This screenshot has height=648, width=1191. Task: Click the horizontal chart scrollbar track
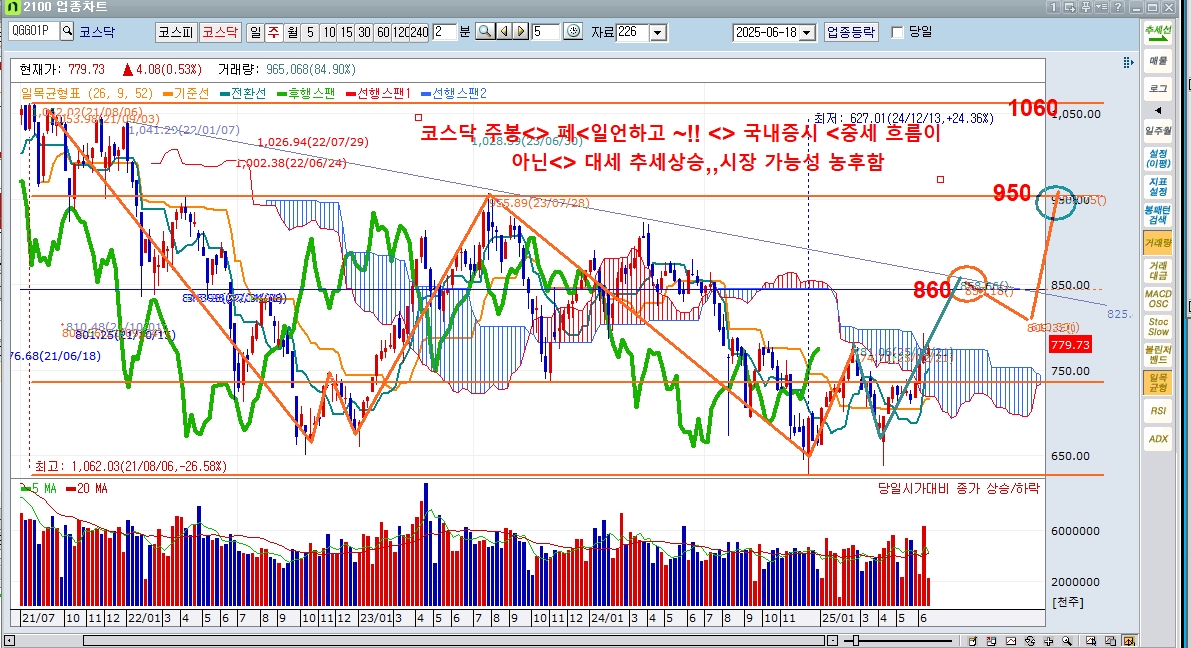(x=454, y=641)
